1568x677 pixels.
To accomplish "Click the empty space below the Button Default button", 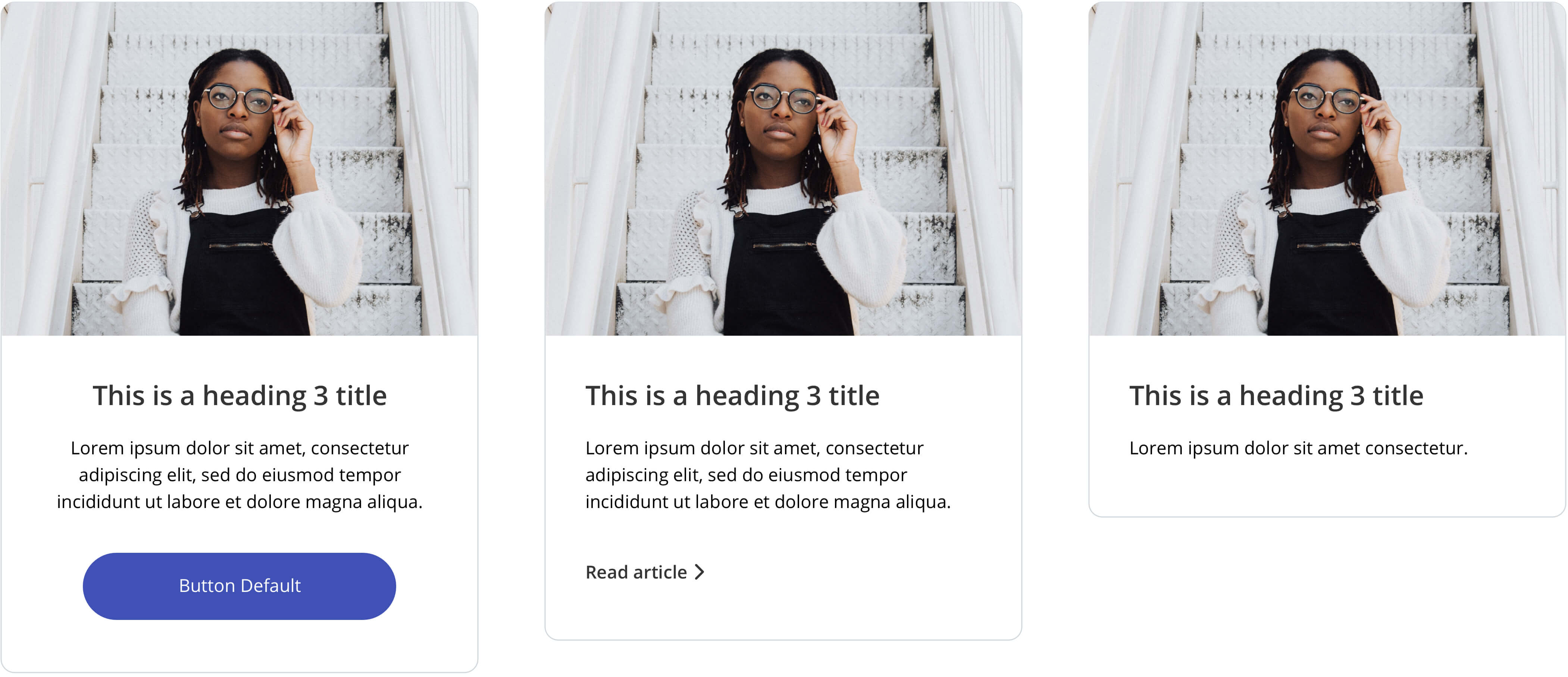I will pyautogui.click(x=239, y=645).
